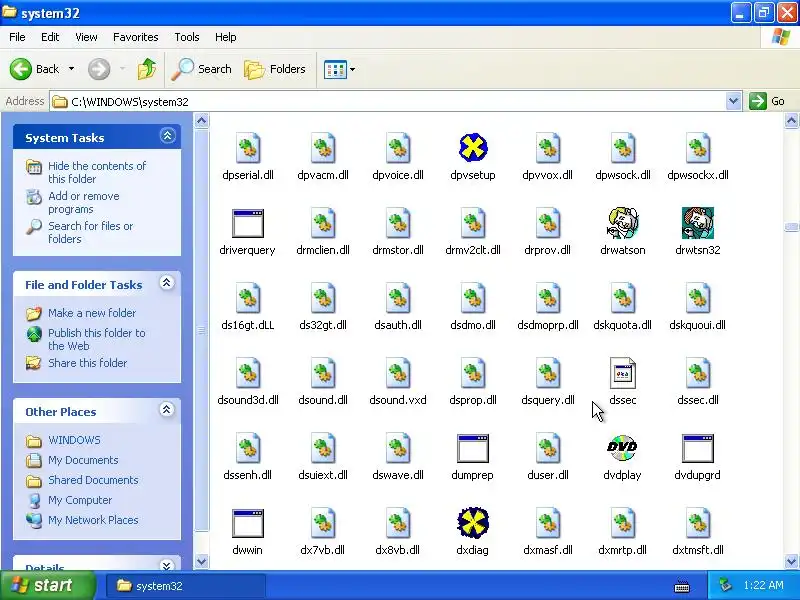Open the File menu
The image size is (800, 600).
(x=17, y=37)
